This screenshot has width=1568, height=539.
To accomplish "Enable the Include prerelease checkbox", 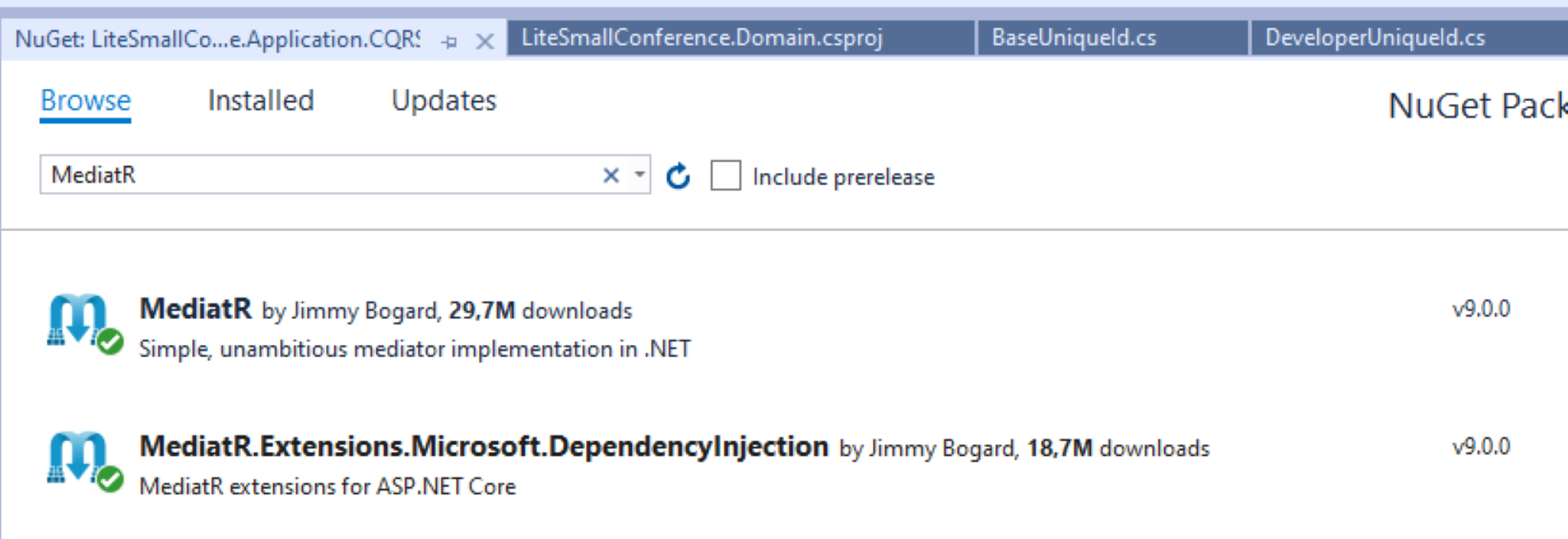I will point(725,176).
